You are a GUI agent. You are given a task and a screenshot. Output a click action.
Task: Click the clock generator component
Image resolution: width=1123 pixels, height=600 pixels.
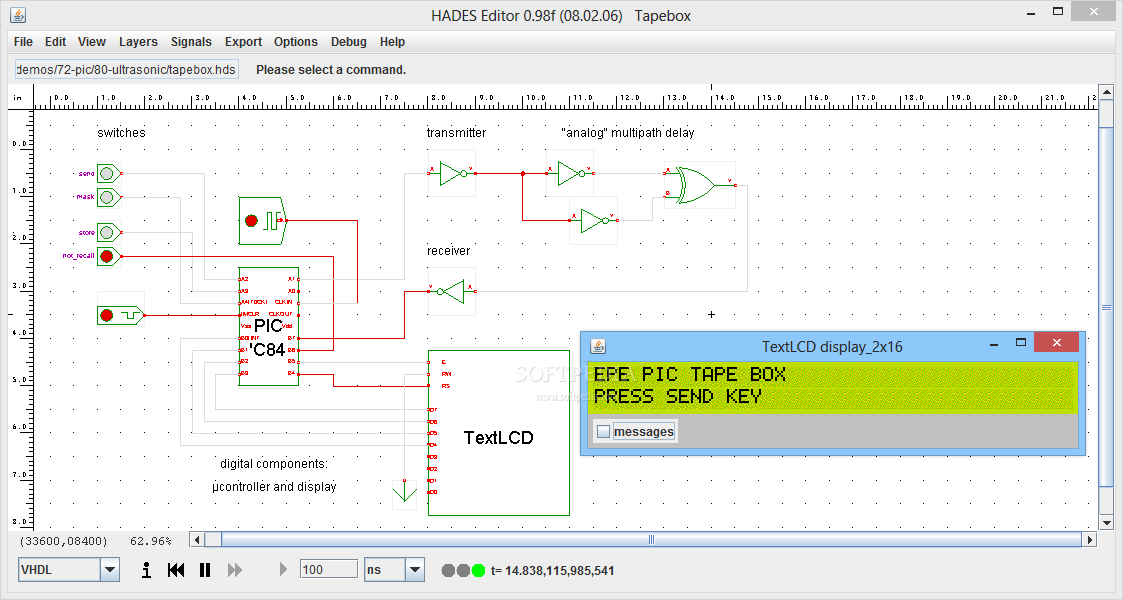pos(262,221)
